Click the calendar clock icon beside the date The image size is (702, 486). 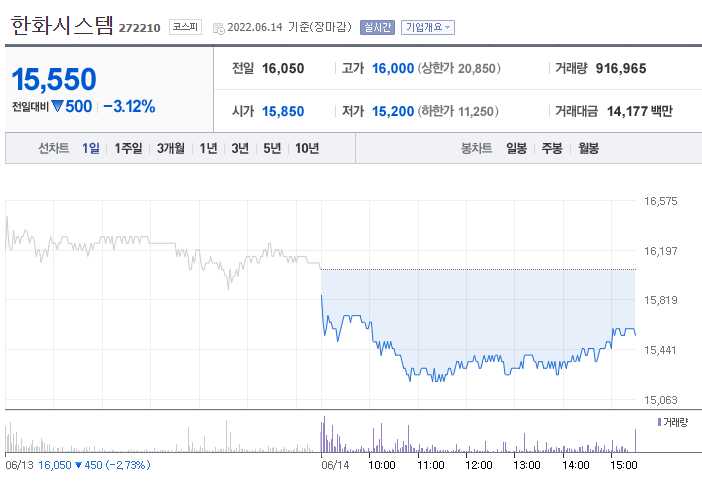218,29
